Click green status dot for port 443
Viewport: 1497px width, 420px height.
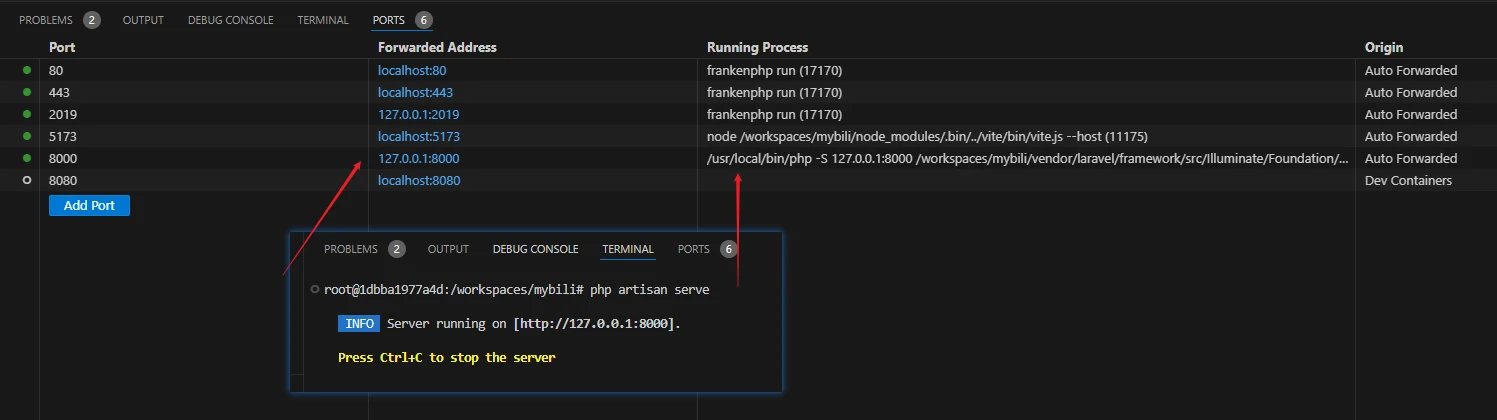pos(27,92)
